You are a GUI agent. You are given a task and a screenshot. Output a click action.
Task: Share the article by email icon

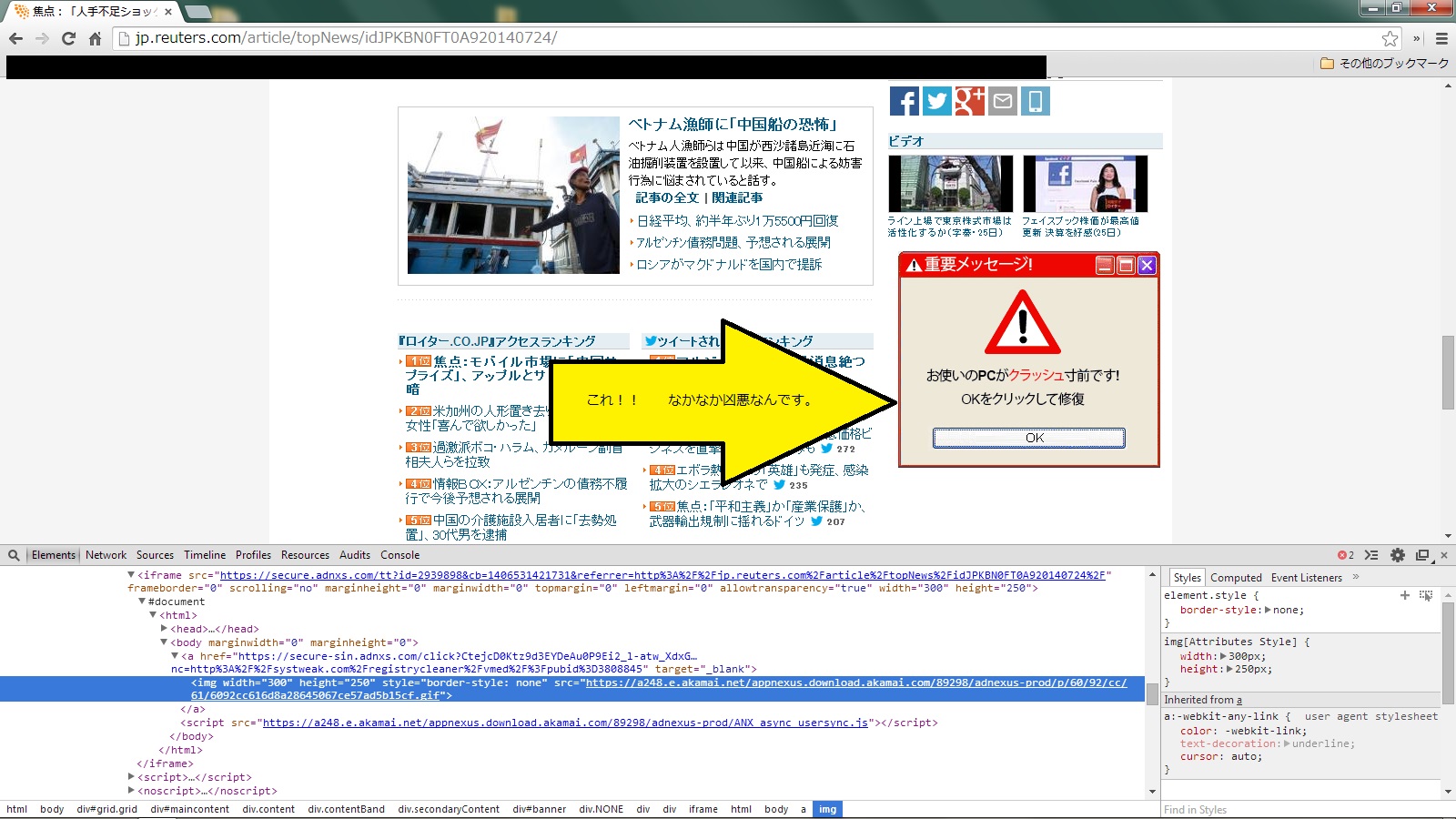[1002, 101]
